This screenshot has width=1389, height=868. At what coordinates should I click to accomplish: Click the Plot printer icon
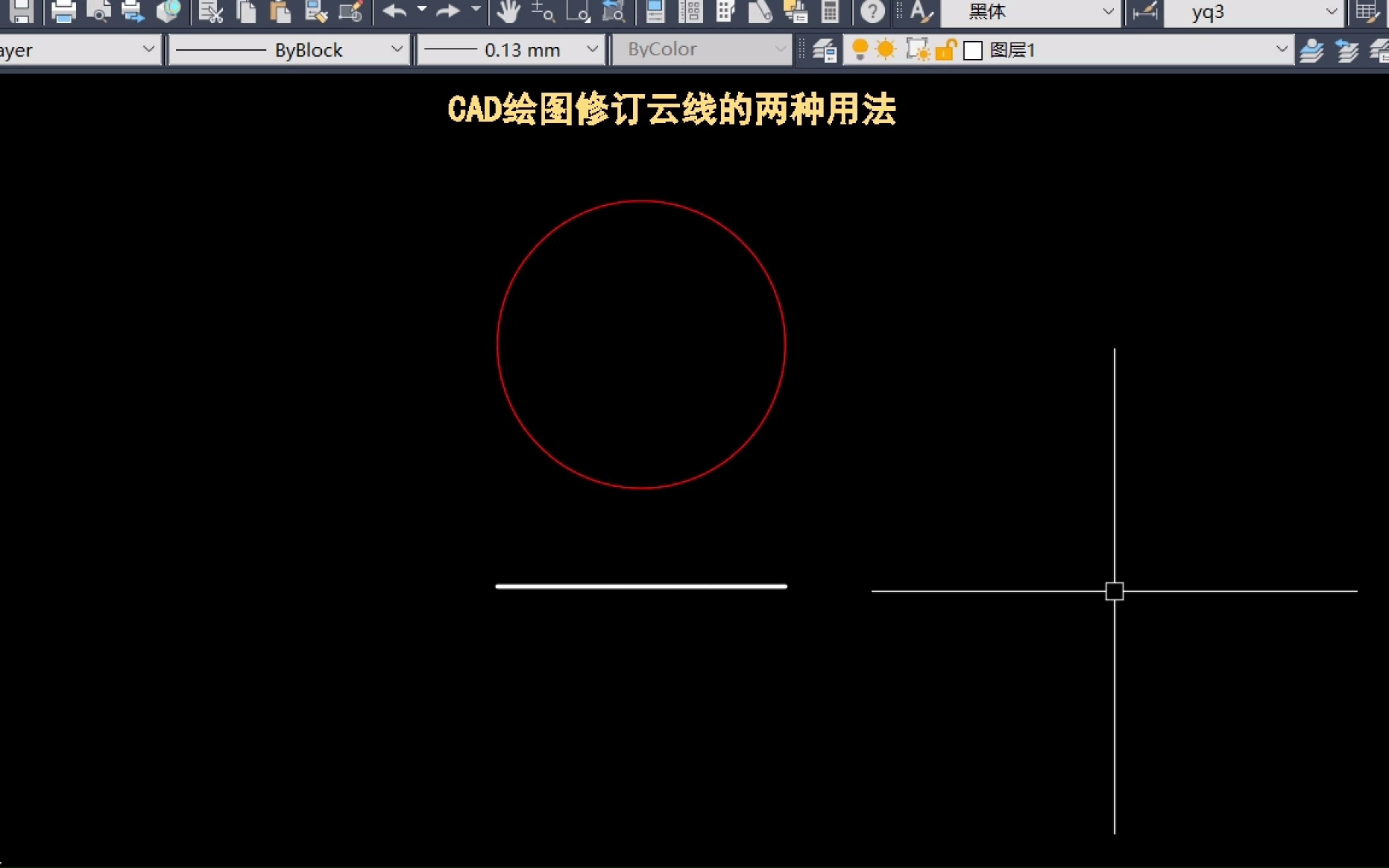click(63, 12)
